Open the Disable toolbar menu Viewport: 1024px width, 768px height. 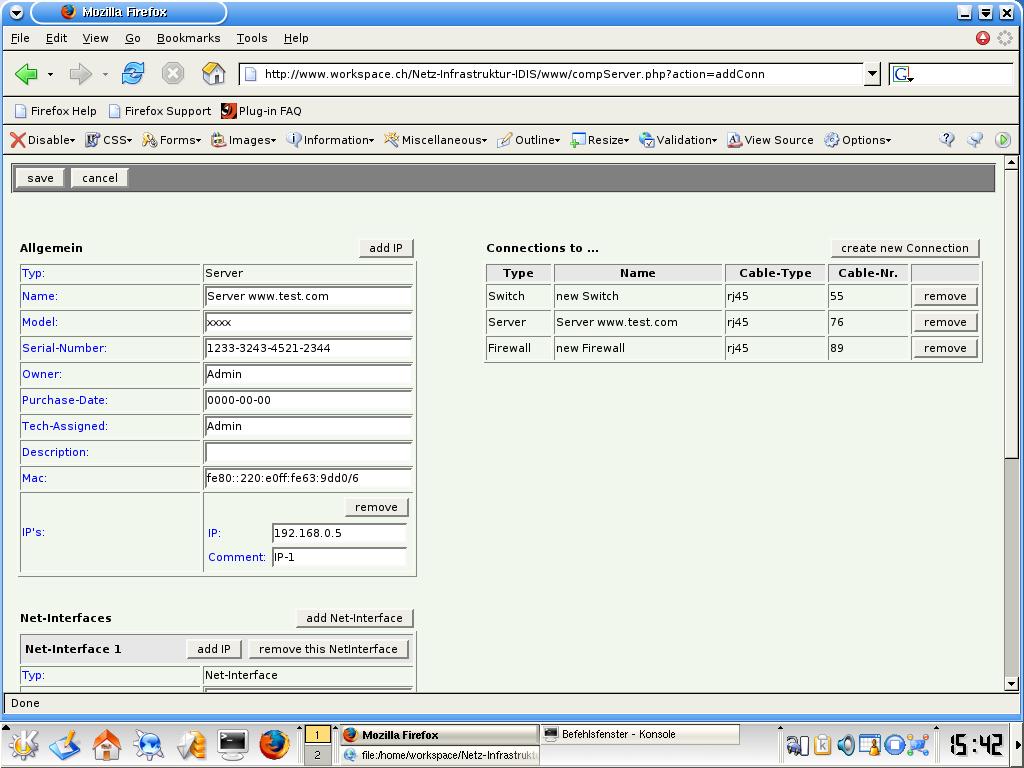coord(43,140)
